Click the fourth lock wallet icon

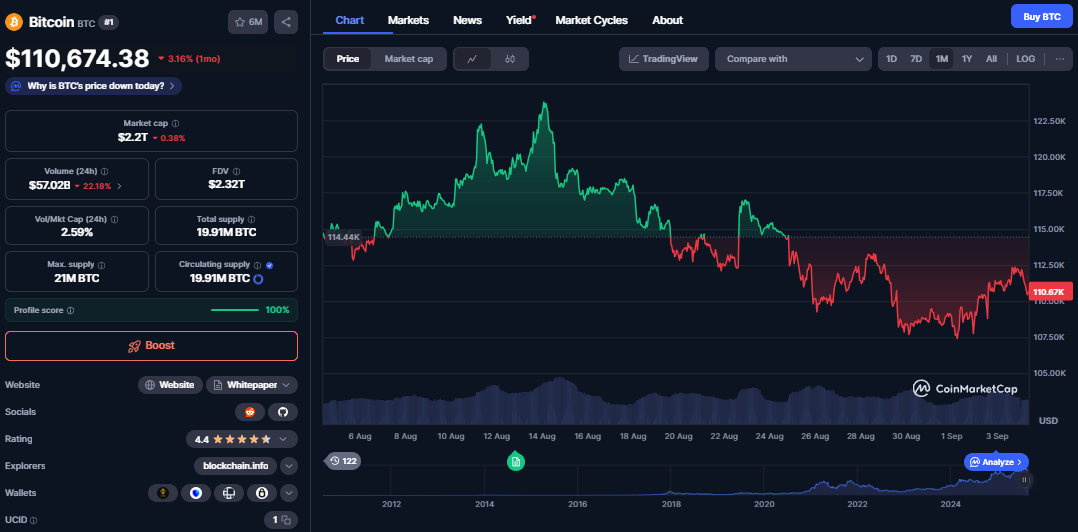tap(262, 493)
